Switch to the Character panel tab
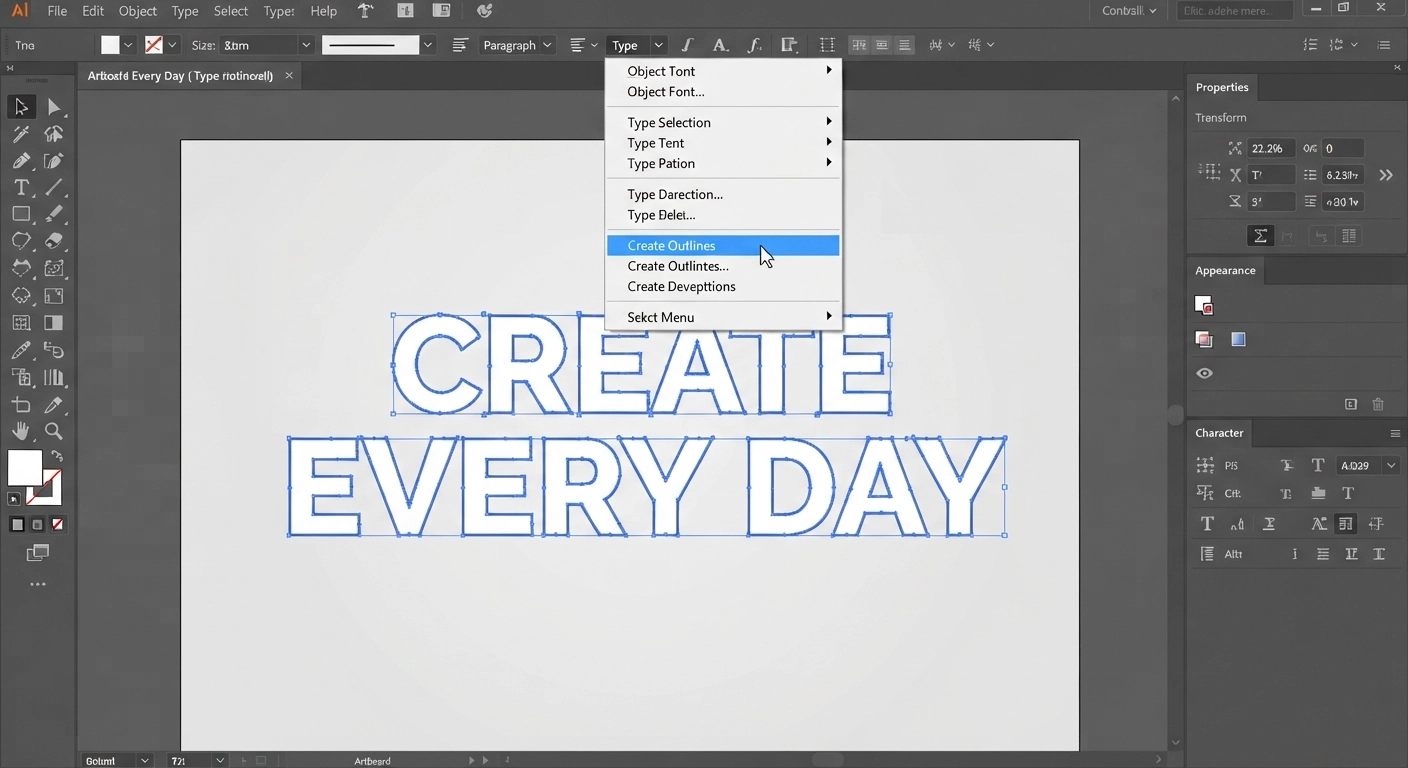The height and width of the screenshot is (768, 1408). click(1219, 433)
